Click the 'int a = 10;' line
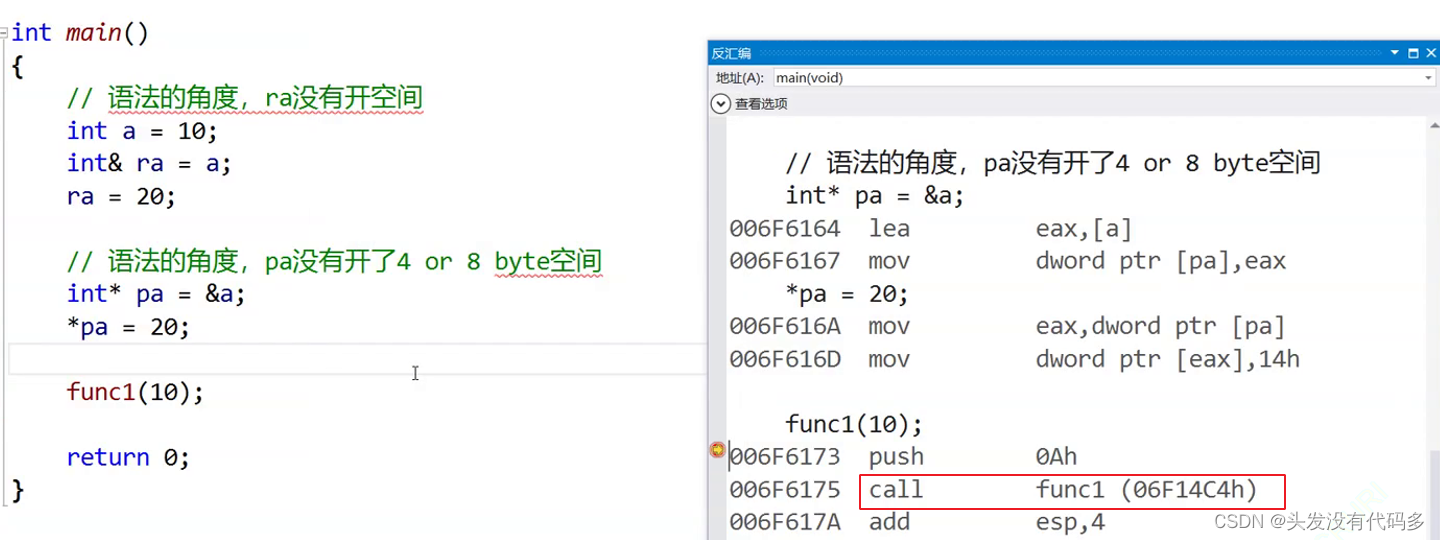1440x540 pixels. (x=142, y=131)
